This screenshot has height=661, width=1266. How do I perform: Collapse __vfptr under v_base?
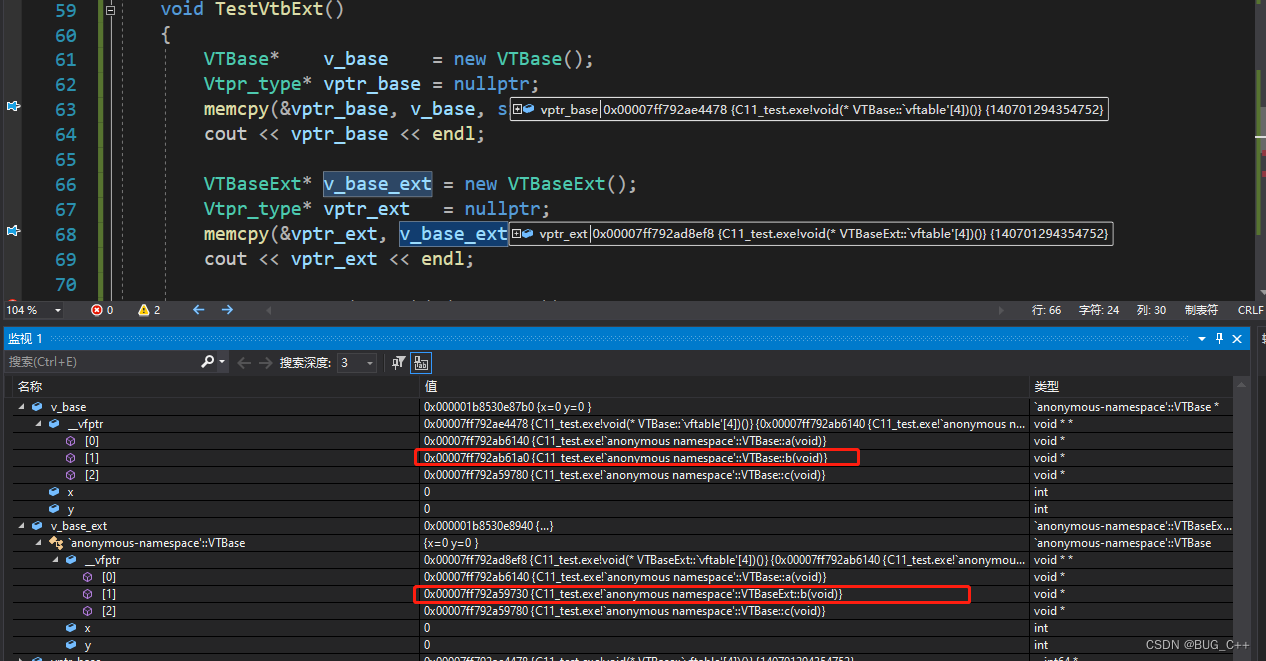point(39,424)
